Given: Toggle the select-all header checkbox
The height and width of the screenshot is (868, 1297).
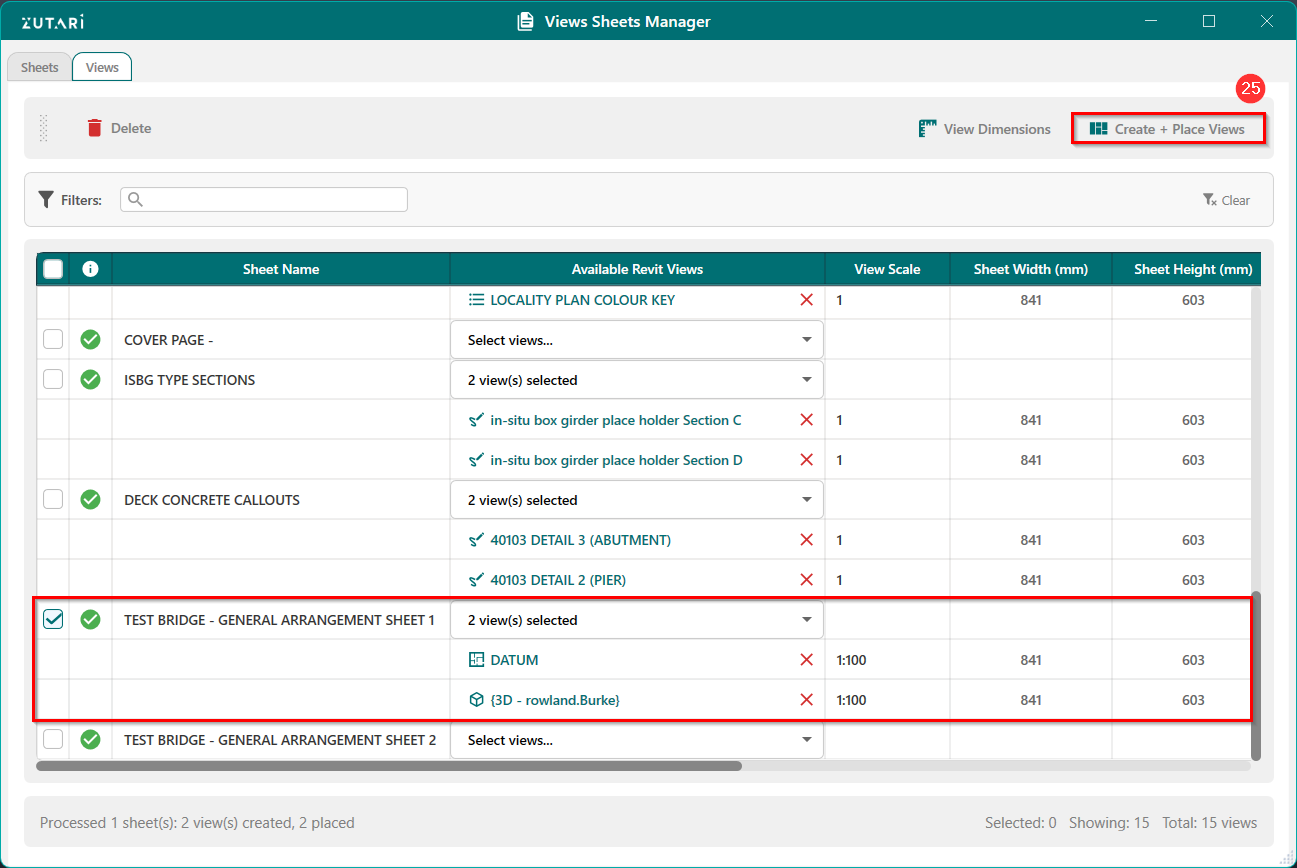Looking at the screenshot, I should (53, 269).
